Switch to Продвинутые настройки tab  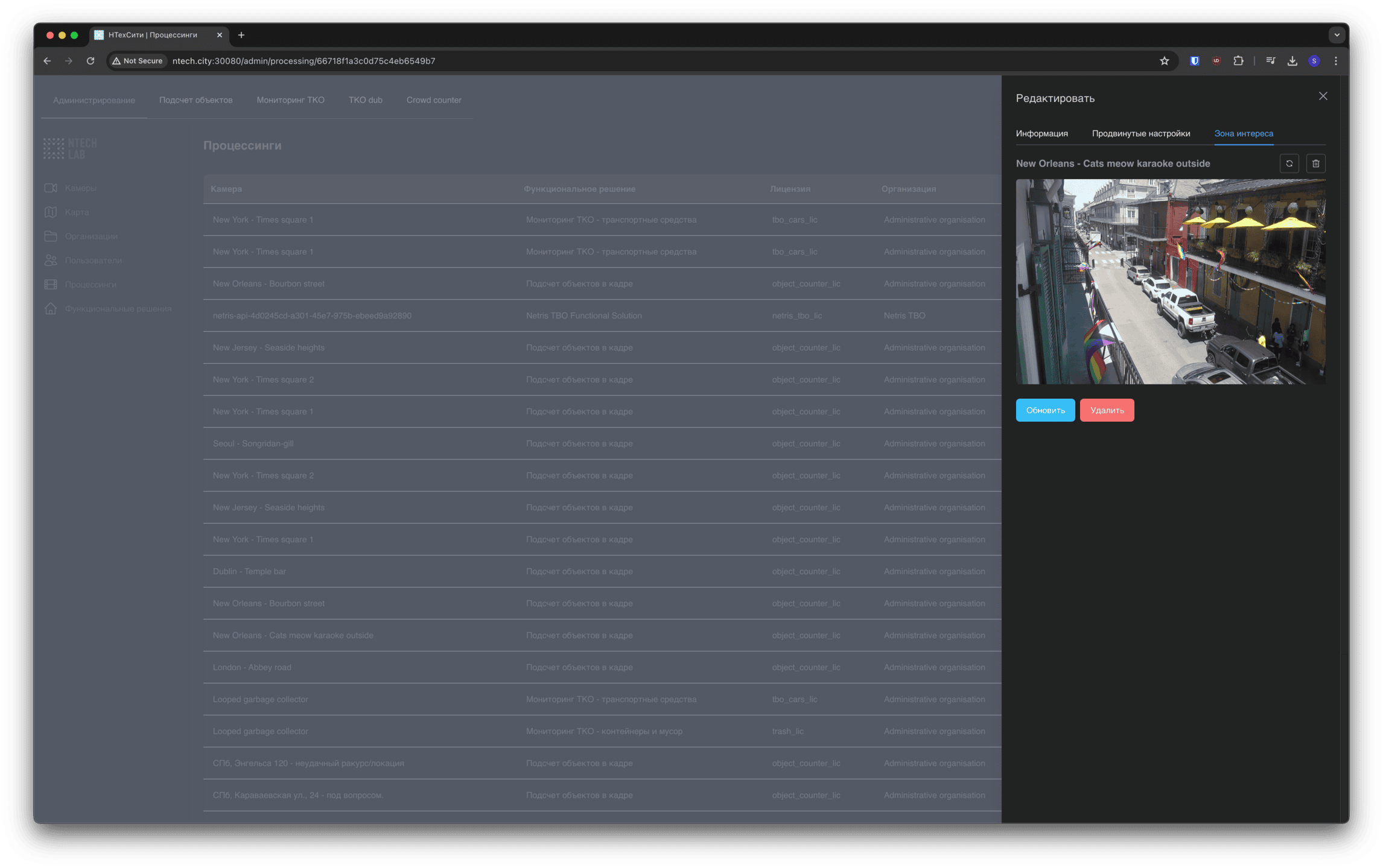1140,133
